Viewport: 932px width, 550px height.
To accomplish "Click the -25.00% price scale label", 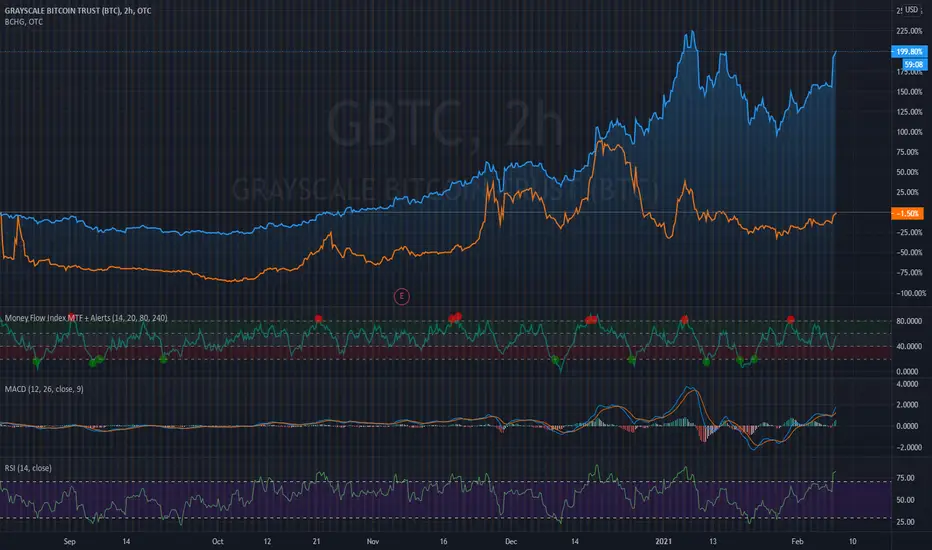I will 909,232.
